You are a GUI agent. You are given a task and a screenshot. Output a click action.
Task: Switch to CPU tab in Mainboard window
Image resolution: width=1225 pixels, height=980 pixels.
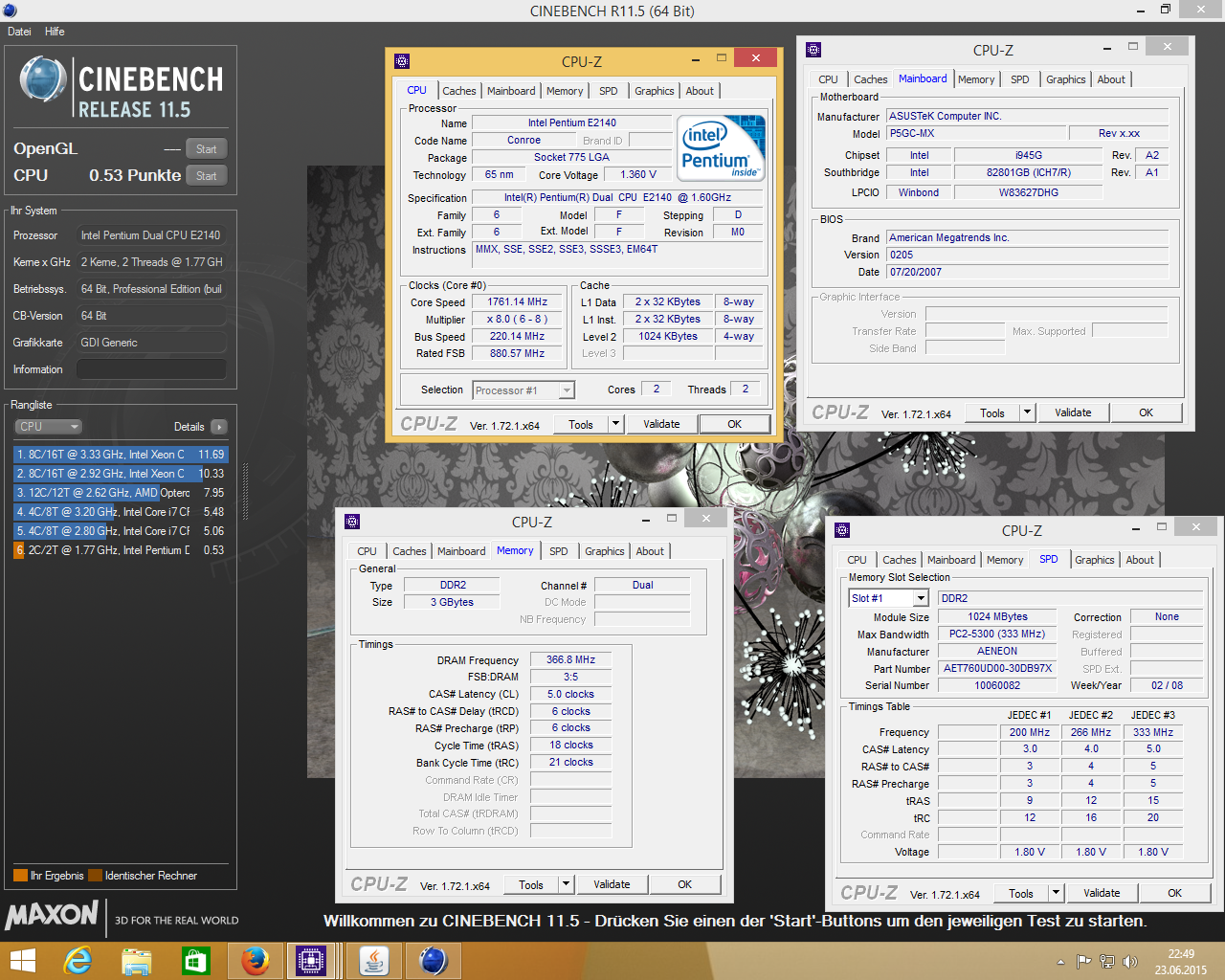pyautogui.click(x=829, y=79)
